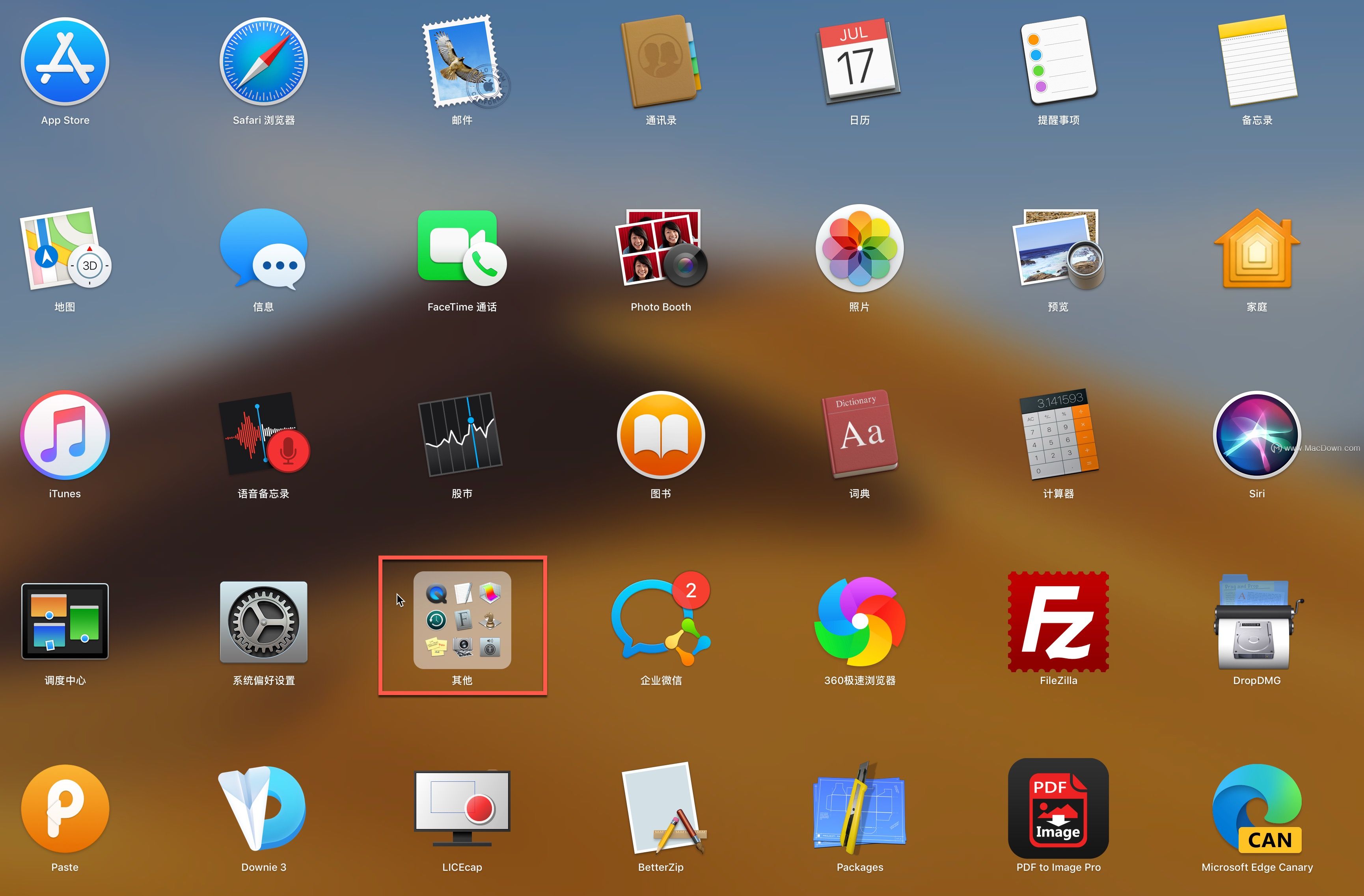Open PDF to Image Pro
Image resolution: width=1364 pixels, height=896 pixels.
coord(1058,809)
